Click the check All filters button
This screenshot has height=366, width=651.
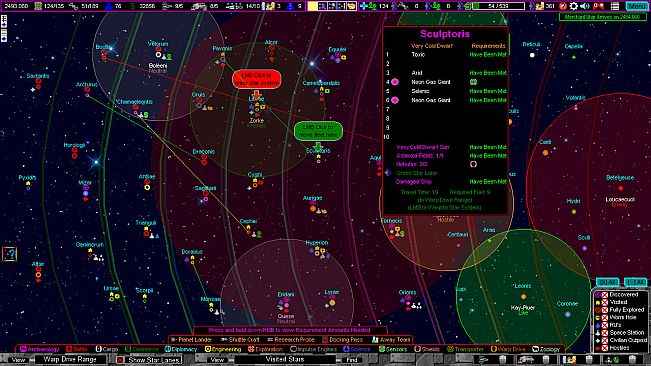coord(608,282)
